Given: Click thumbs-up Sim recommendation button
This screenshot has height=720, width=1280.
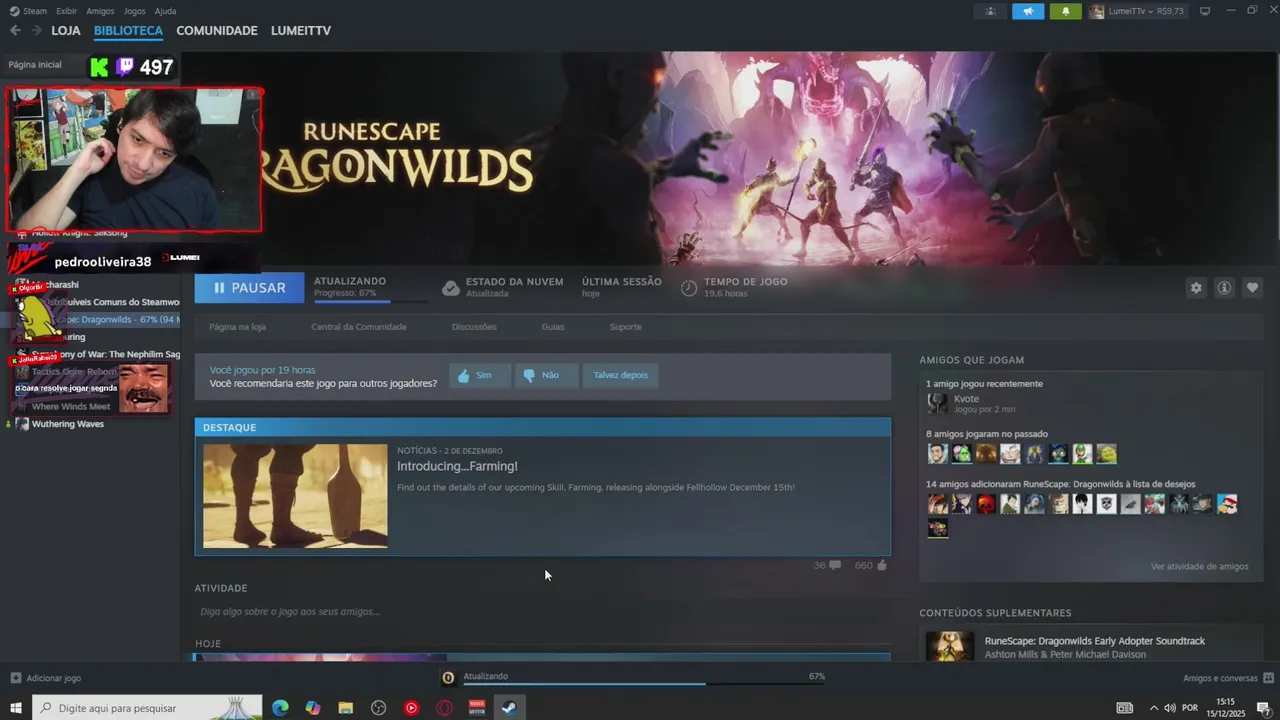Looking at the screenshot, I should point(480,375).
